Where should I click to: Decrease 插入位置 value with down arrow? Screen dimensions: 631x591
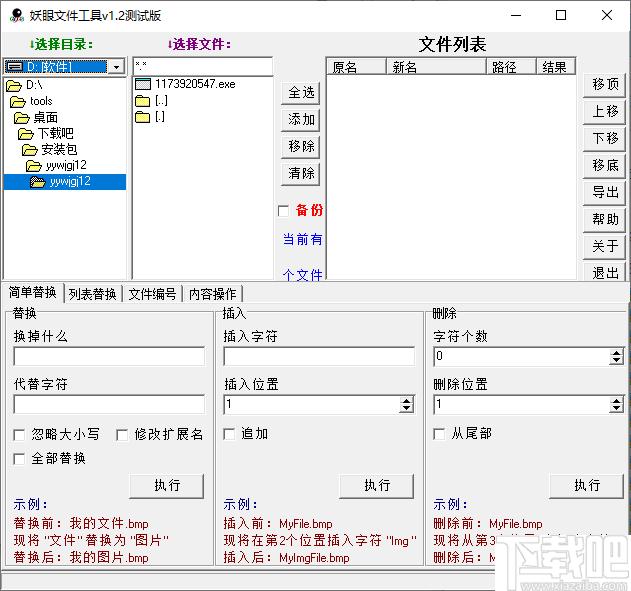click(x=406, y=408)
